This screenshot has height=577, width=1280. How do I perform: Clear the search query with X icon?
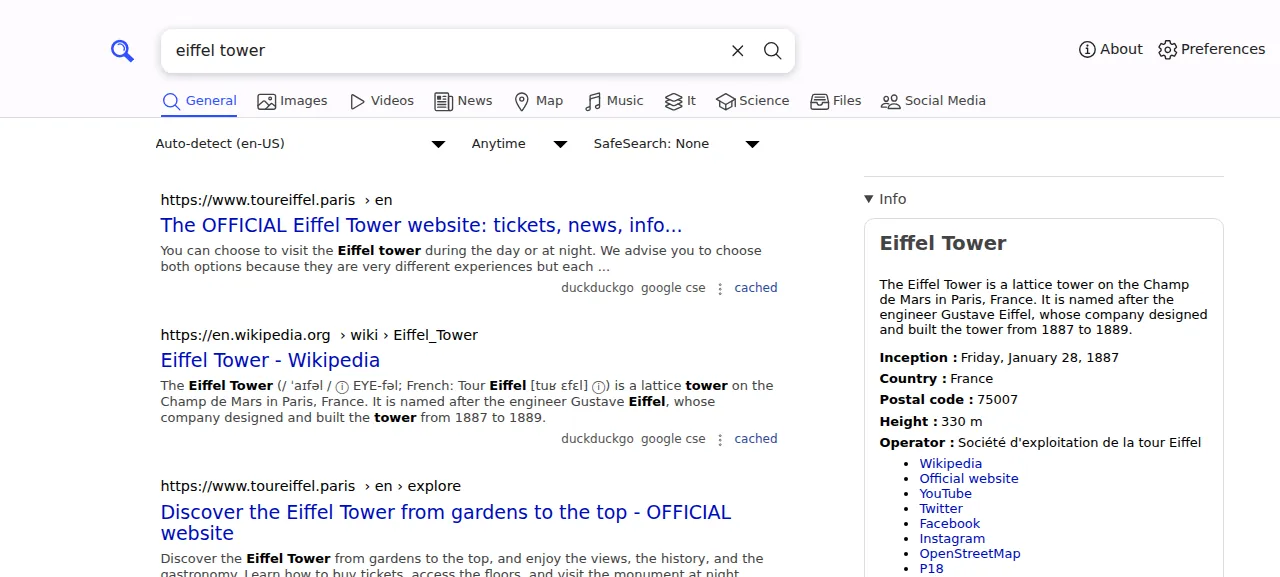pyautogui.click(x=738, y=51)
